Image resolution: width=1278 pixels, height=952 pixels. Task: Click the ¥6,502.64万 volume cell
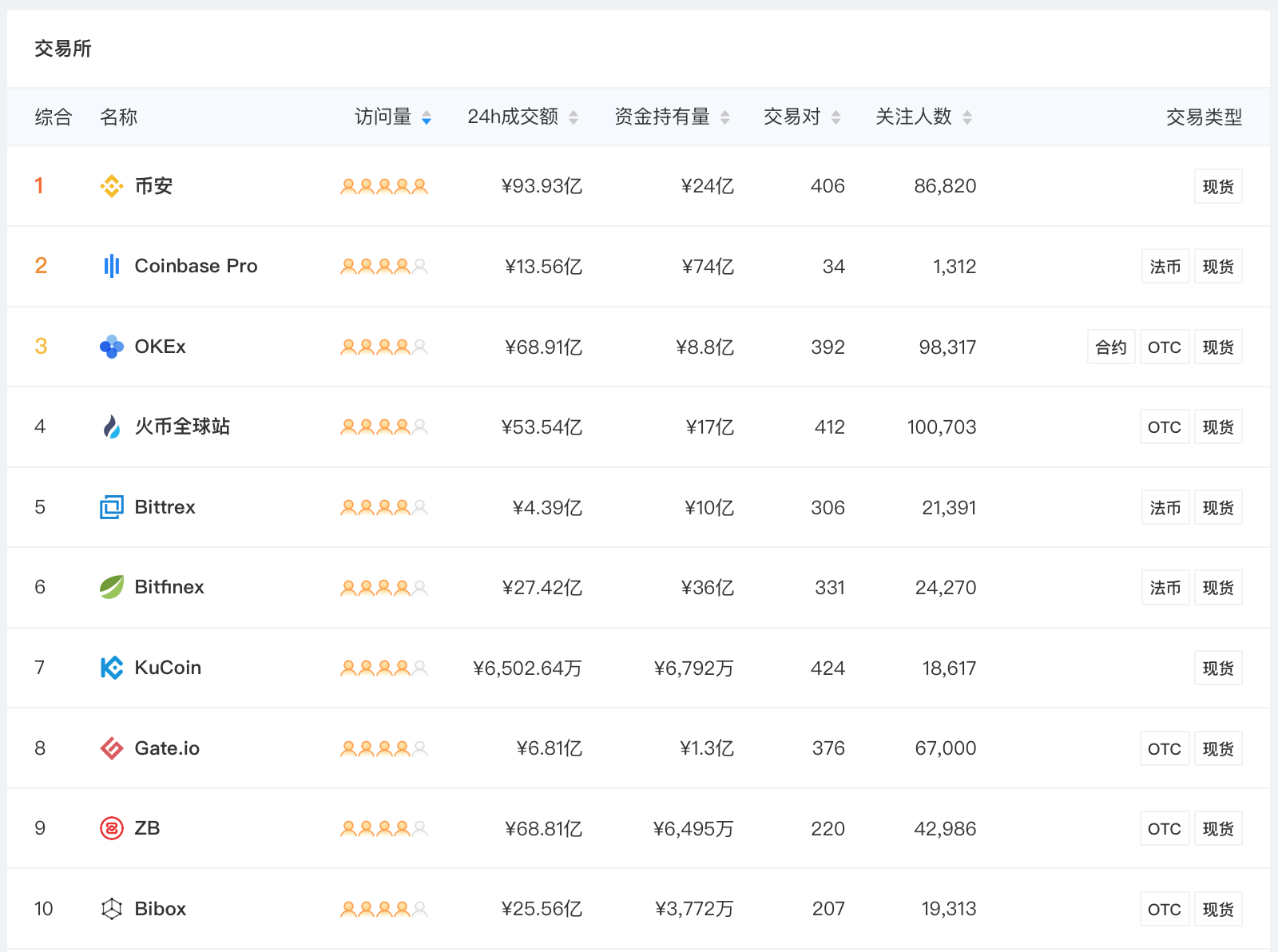click(527, 668)
